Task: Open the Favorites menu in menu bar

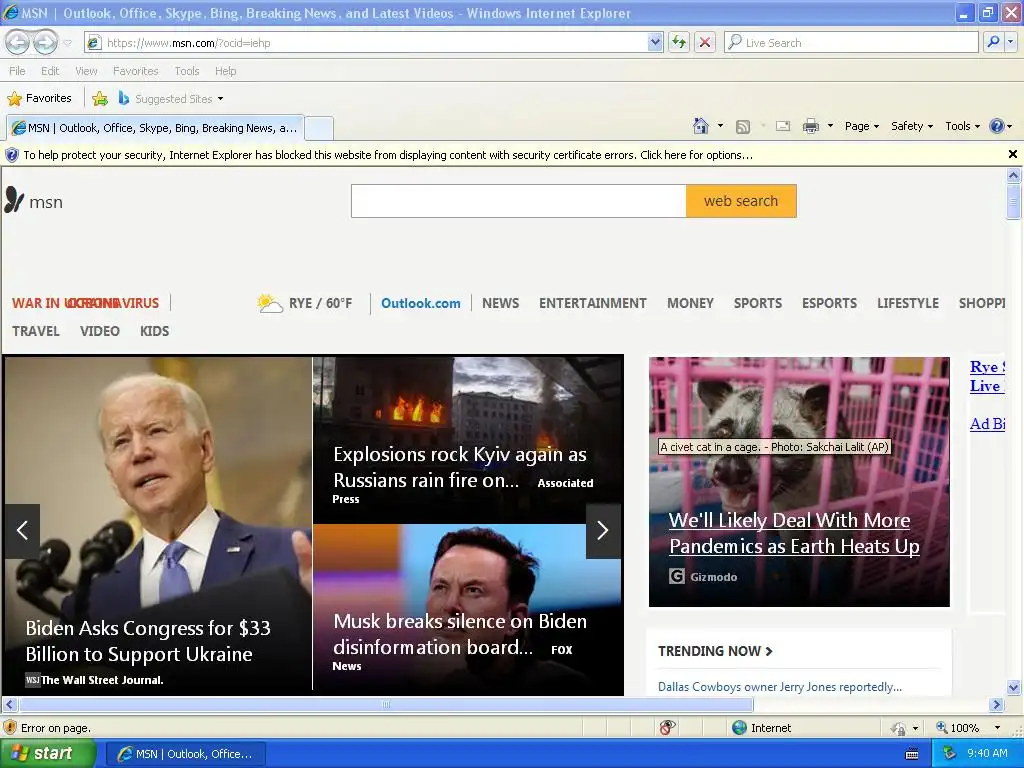Action: click(x=135, y=71)
